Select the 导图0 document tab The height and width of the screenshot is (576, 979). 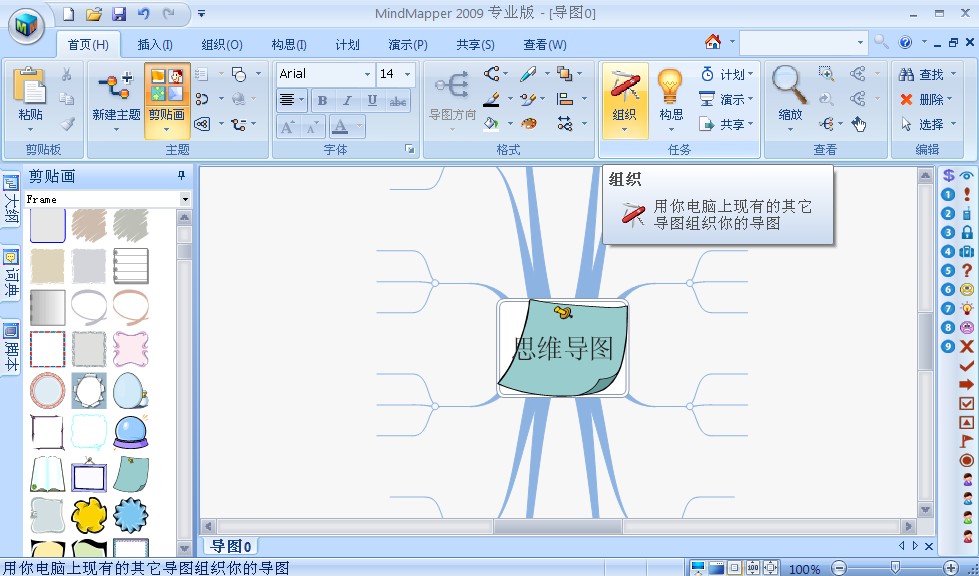pos(230,546)
